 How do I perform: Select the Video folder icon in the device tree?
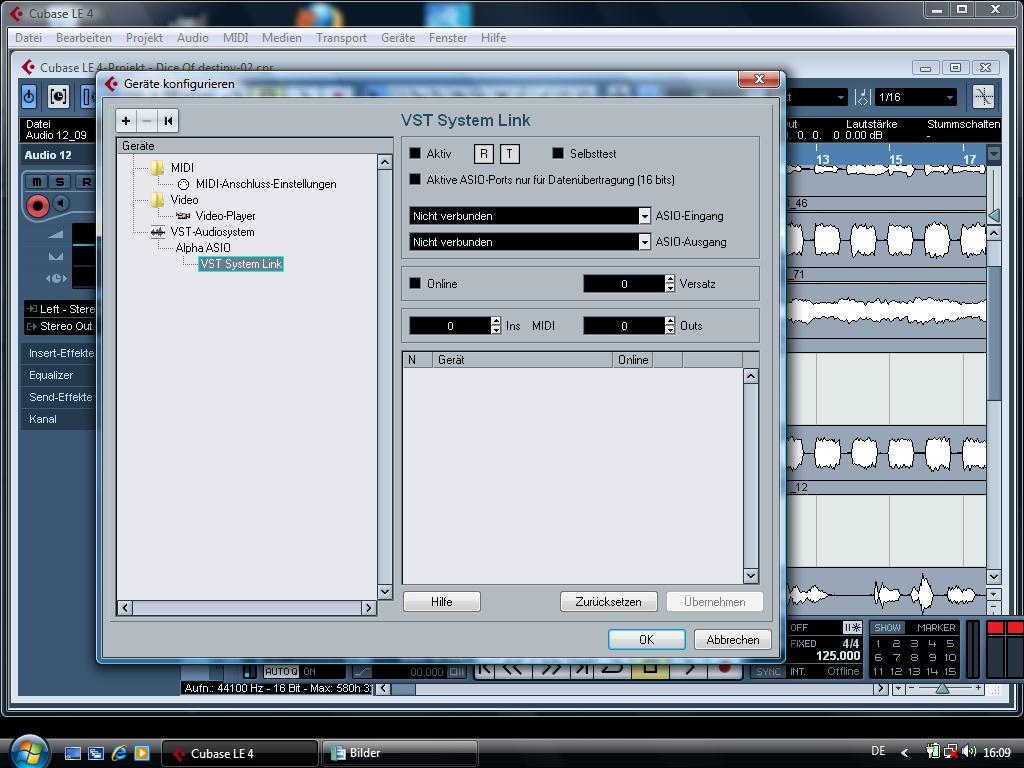pos(157,200)
